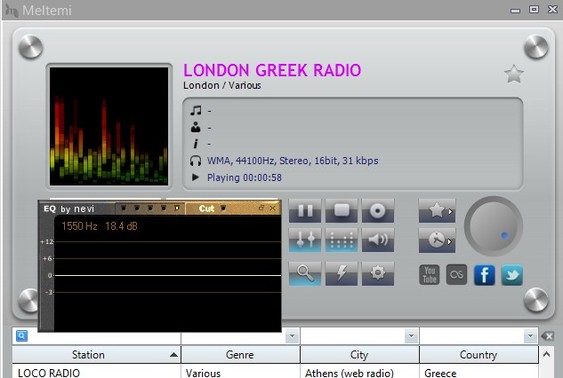Click the lightning bolt button
The image size is (563, 378).
coord(341,274)
